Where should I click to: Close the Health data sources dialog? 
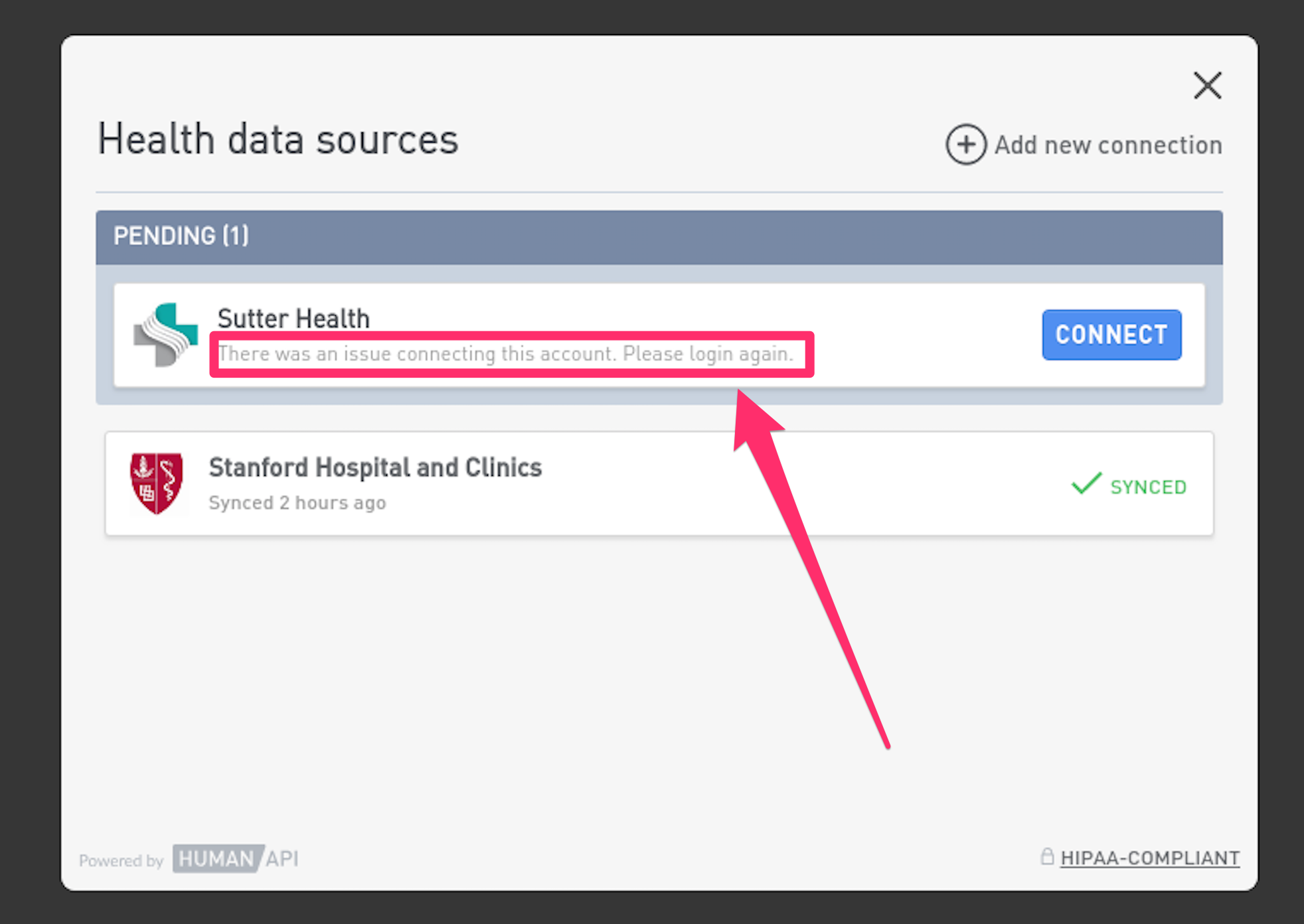tap(1207, 86)
